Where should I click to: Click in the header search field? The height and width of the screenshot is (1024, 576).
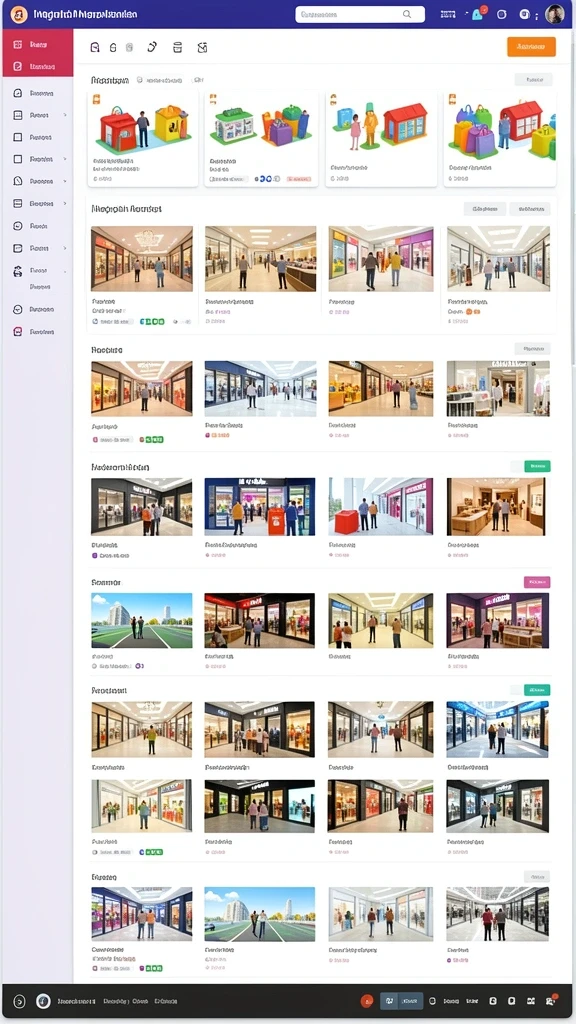coord(360,14)
